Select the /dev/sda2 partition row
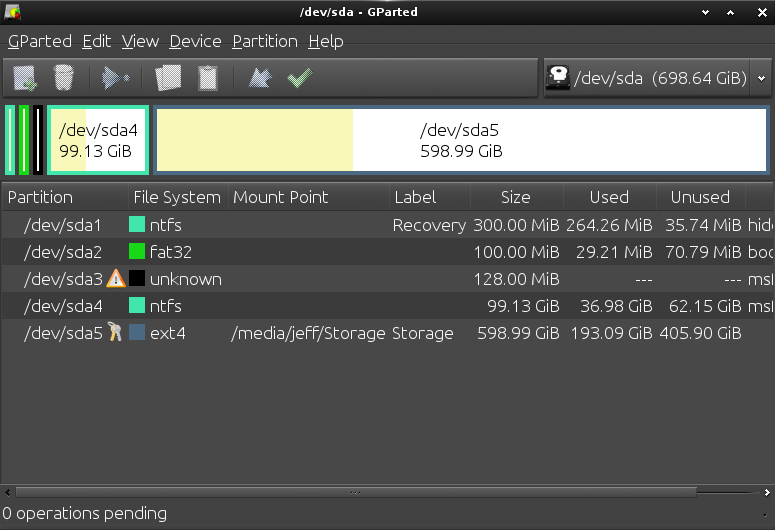 (388, 252)
